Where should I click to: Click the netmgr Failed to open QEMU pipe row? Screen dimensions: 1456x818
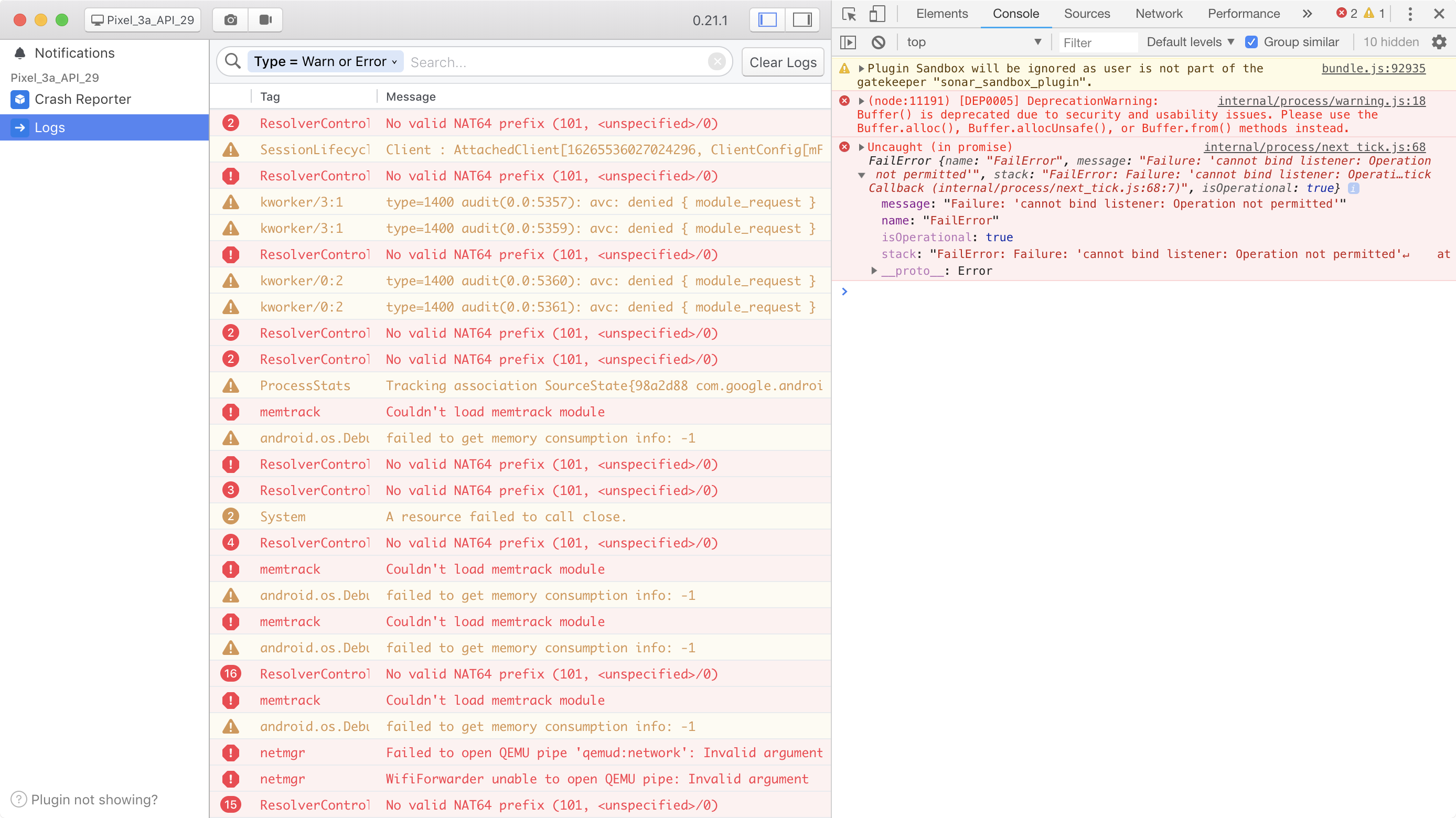(x=520, y=753)
